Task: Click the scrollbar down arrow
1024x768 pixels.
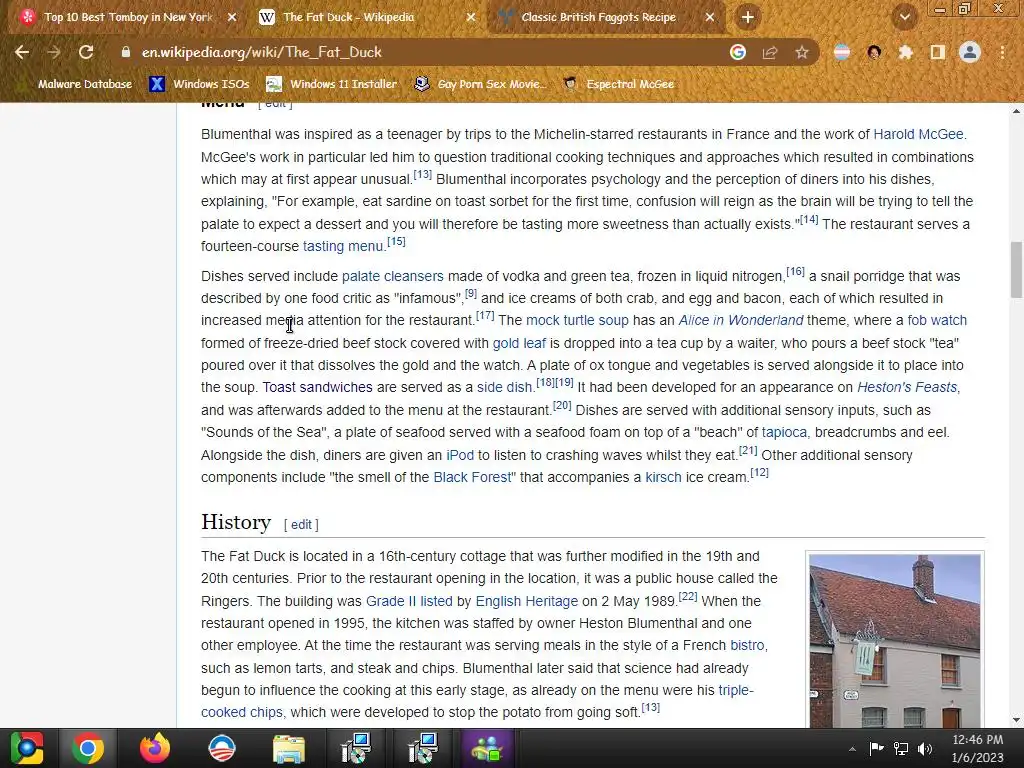Action: (x=1016, y=720)
